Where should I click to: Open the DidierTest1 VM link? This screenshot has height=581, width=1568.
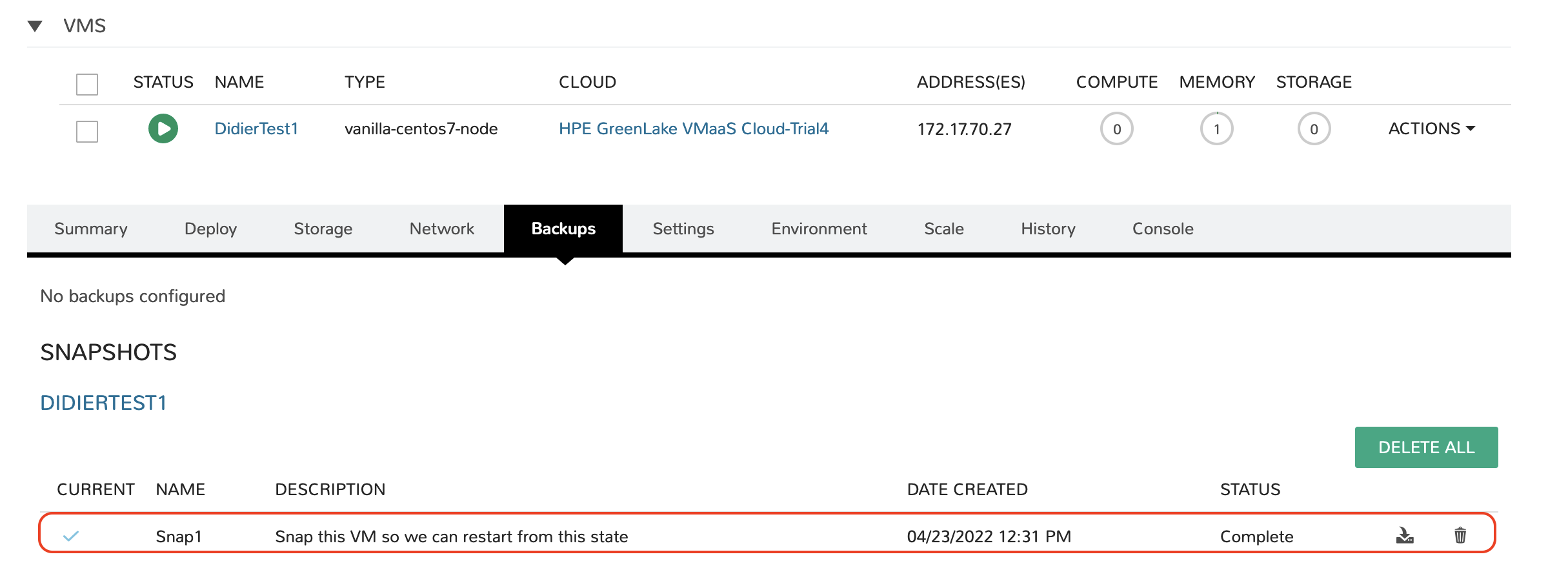pos(256,128)
